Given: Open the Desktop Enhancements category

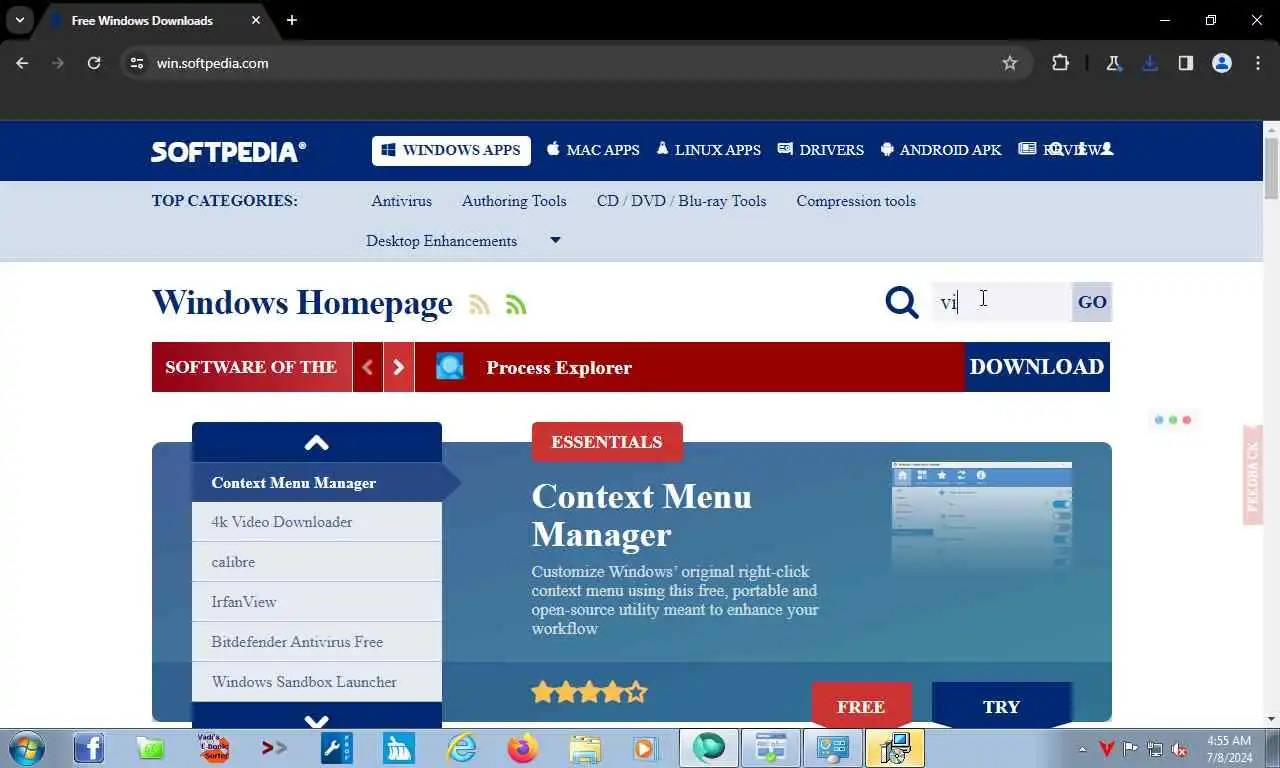Looking at the screenshot, I should click(441, 241).
